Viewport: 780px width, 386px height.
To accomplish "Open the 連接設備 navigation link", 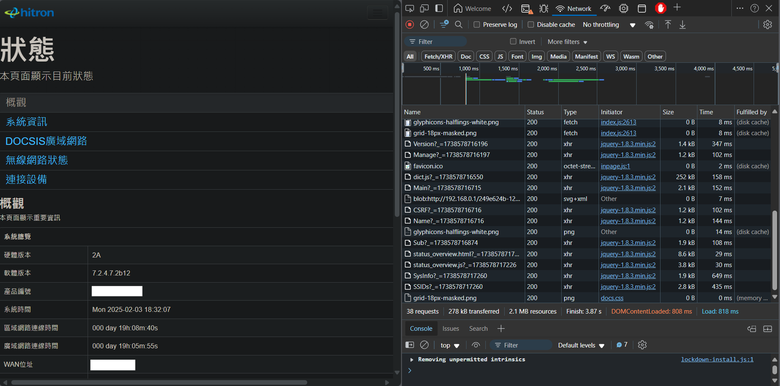I will (26, 179).
